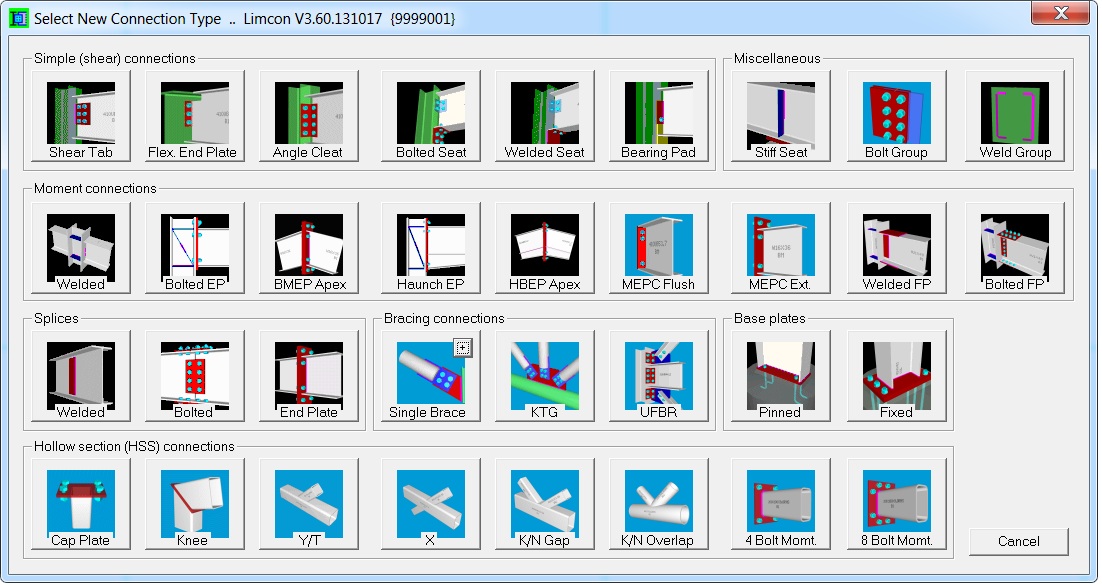
Task: Choose the Pinned base plate
Action: pos(781,376)
